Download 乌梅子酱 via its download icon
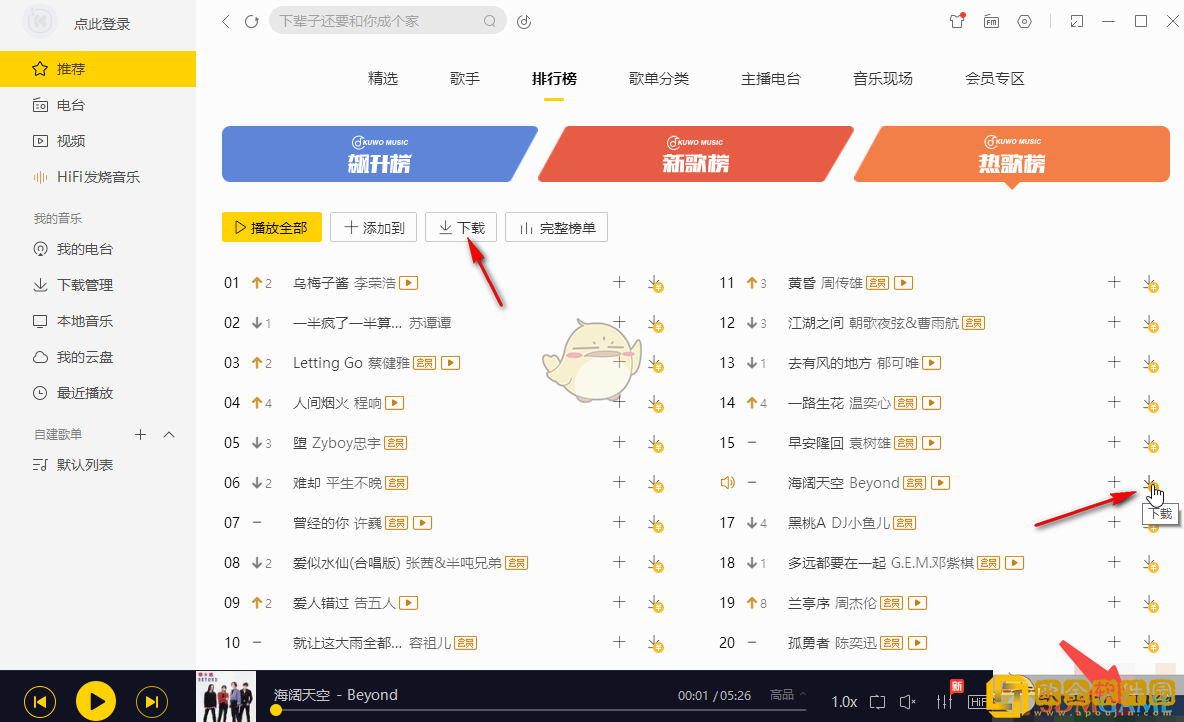 coord(655,283)
